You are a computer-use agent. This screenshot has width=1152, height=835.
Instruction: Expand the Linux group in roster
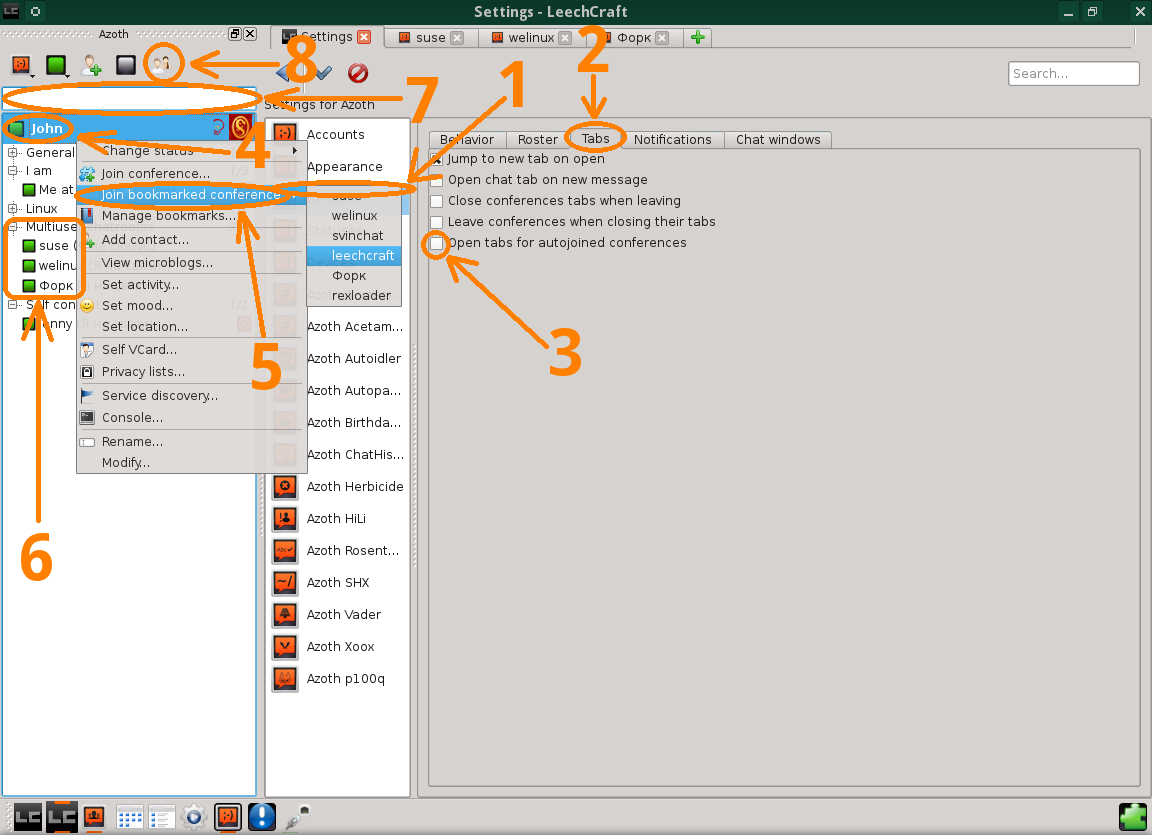(x=12, y=208)
